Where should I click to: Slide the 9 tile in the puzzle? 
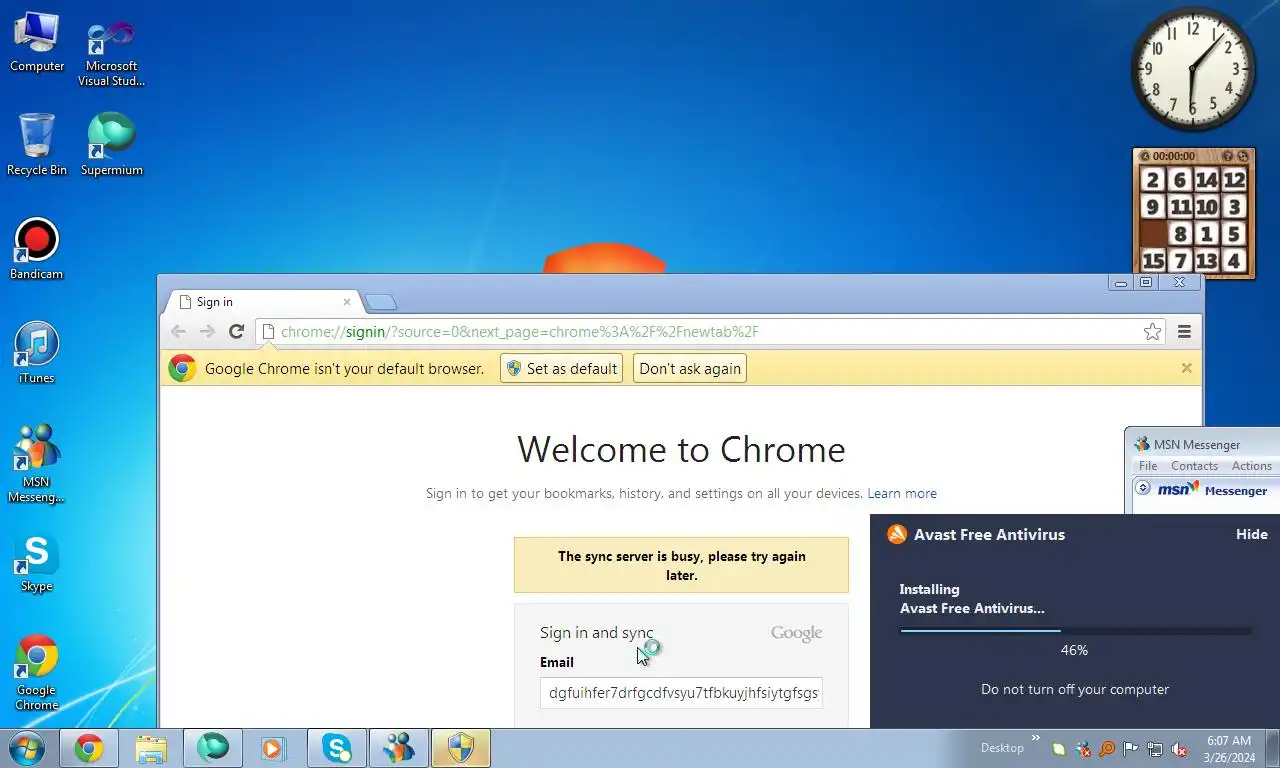click(1153, 207)
